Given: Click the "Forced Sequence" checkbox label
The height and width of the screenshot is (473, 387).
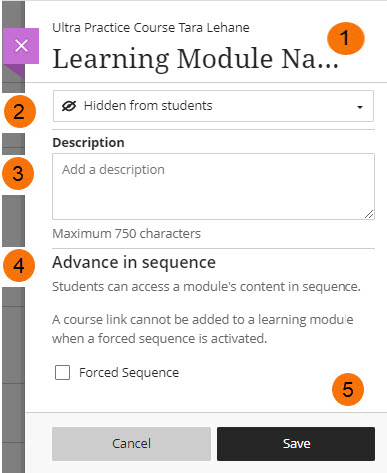Looking at the screenshot, I should (x=129, y=372).
